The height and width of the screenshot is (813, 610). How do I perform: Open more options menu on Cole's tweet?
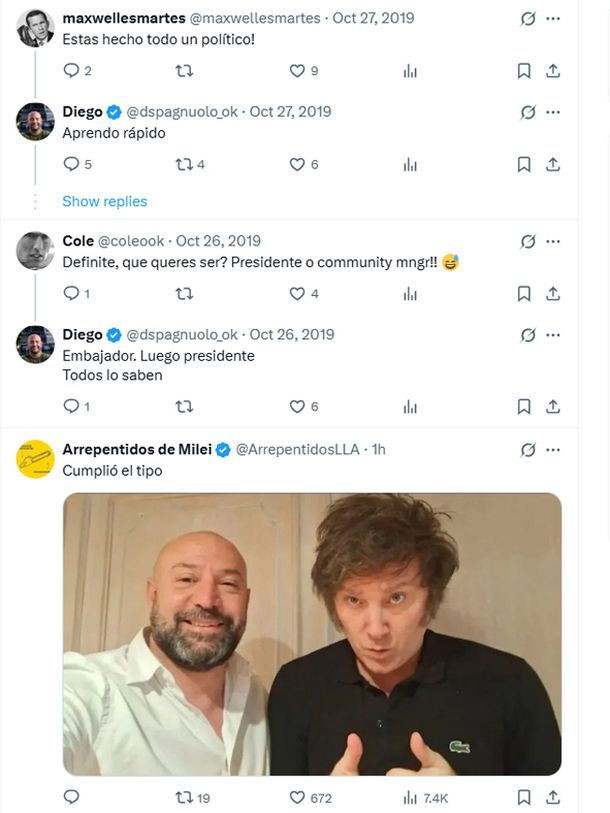(x=553, y=241)
